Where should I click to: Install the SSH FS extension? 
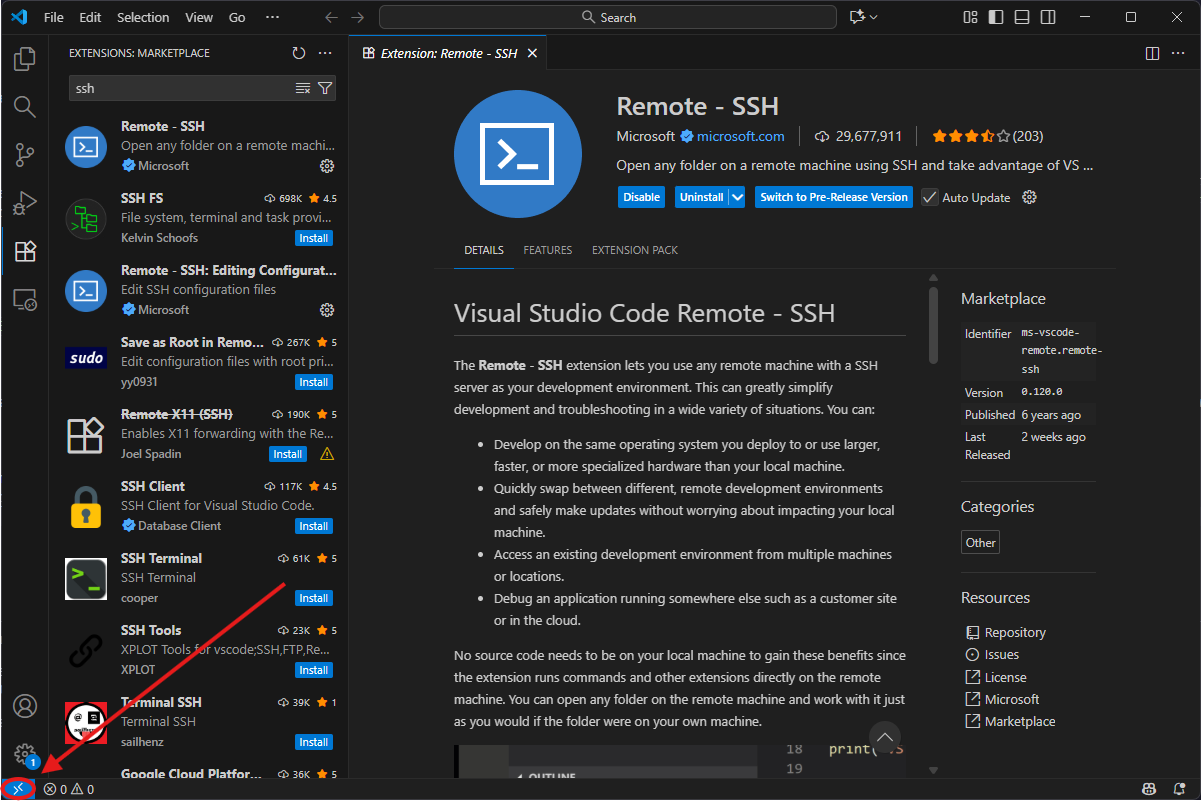[314, 238]
